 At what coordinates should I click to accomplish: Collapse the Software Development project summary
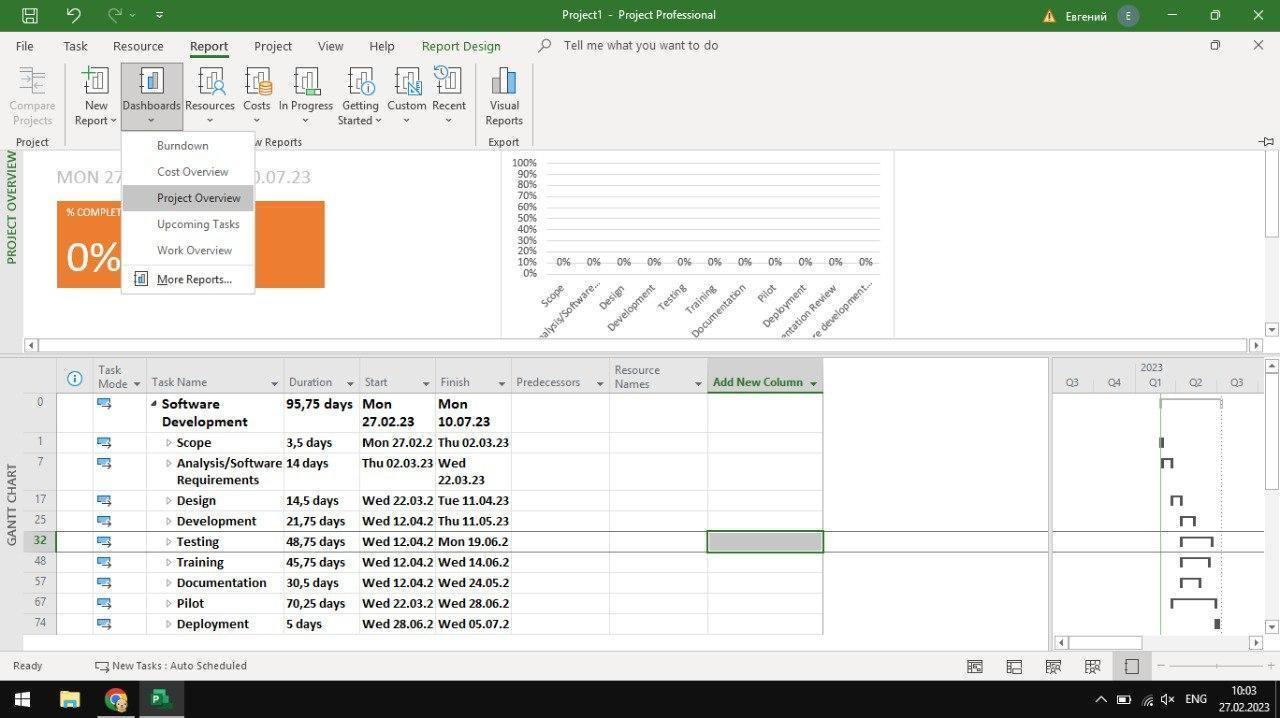[154, 405]
